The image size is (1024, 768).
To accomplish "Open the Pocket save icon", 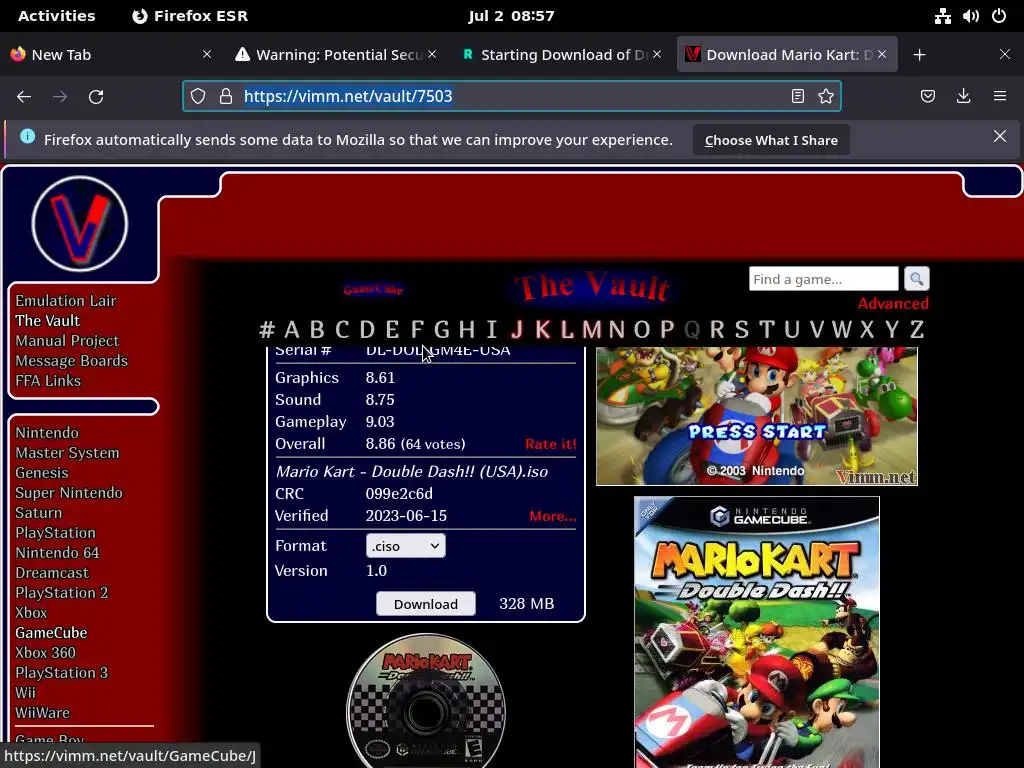I will tap(928, 97).
